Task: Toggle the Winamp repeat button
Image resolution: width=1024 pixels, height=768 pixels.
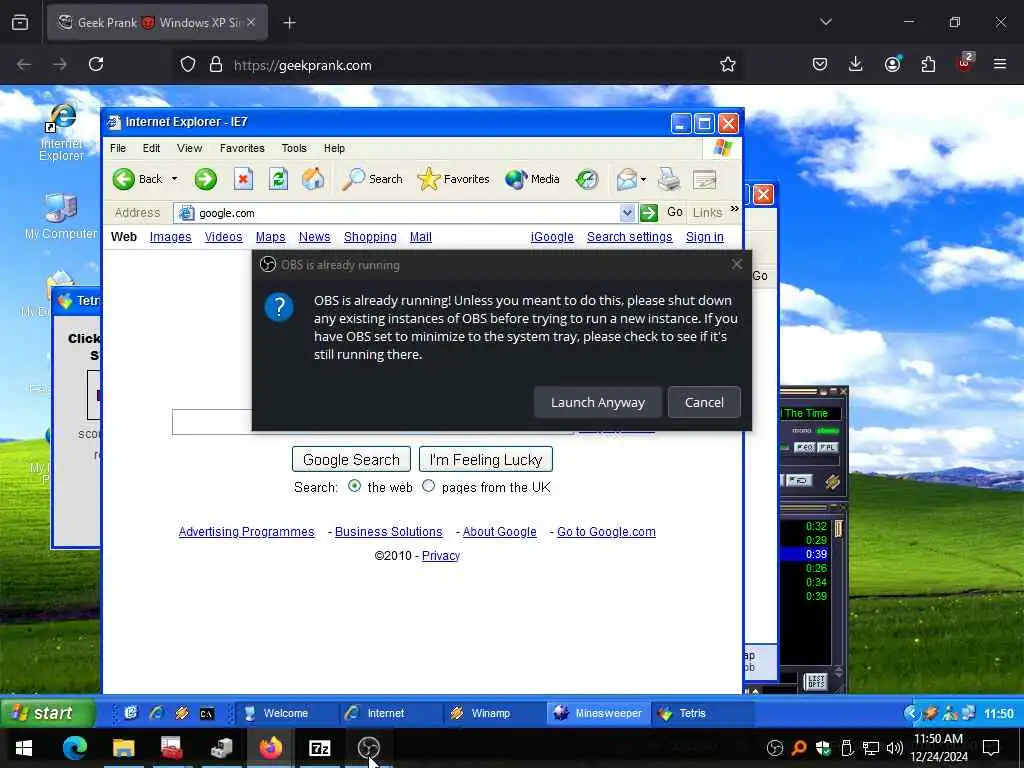Action: (797, 481)
